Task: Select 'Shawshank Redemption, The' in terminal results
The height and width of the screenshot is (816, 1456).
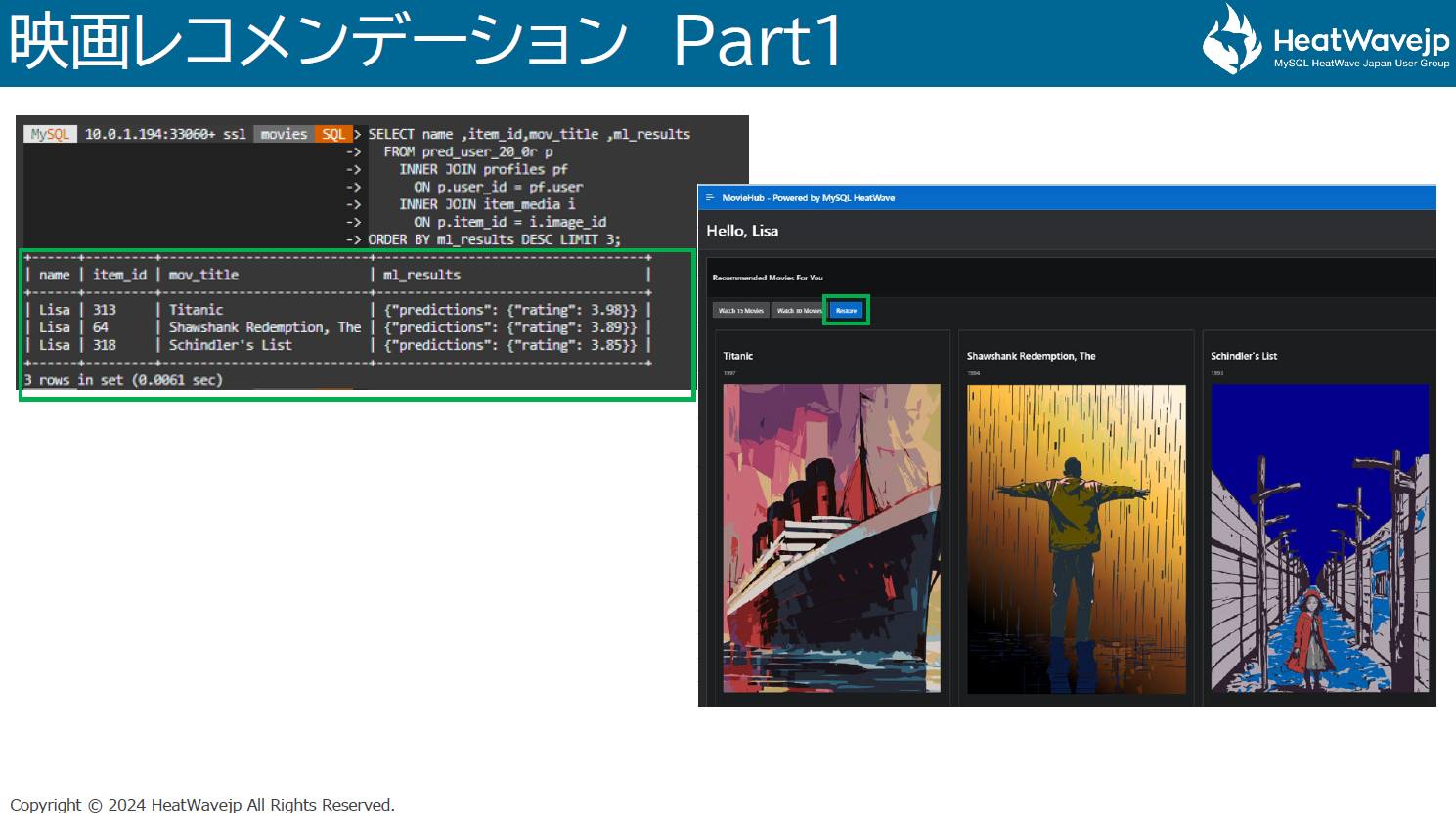Action: [265, 327]
